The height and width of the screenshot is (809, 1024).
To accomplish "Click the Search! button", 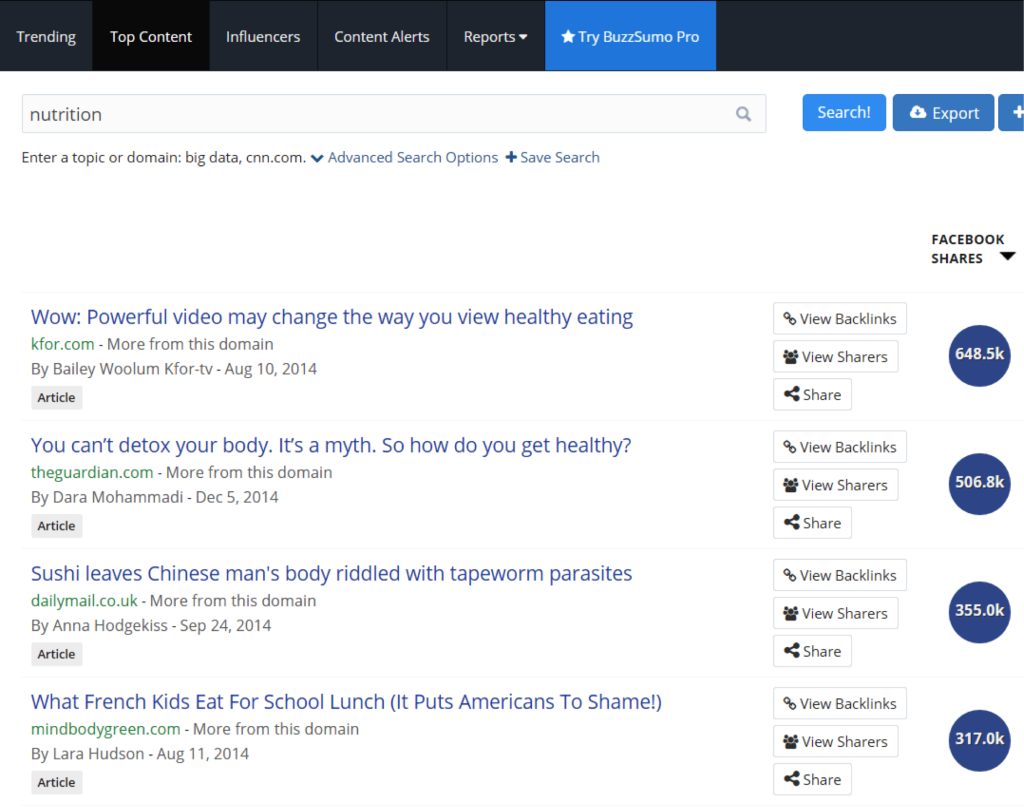I will 844,112.
